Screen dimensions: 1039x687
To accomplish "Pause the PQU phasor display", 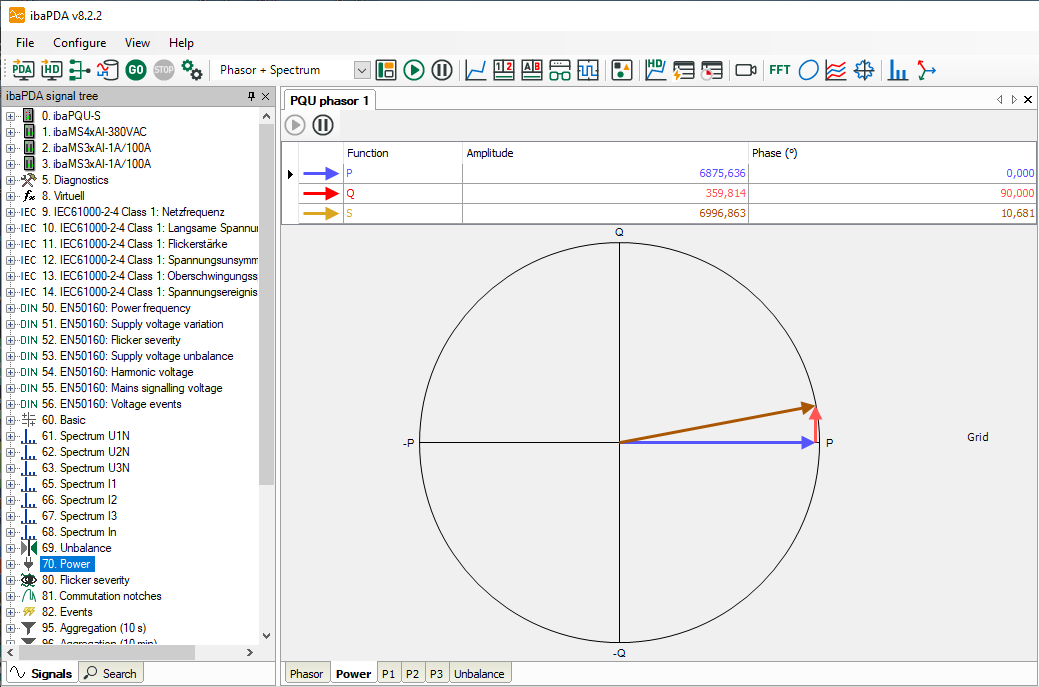I will [x=323, y=125].
